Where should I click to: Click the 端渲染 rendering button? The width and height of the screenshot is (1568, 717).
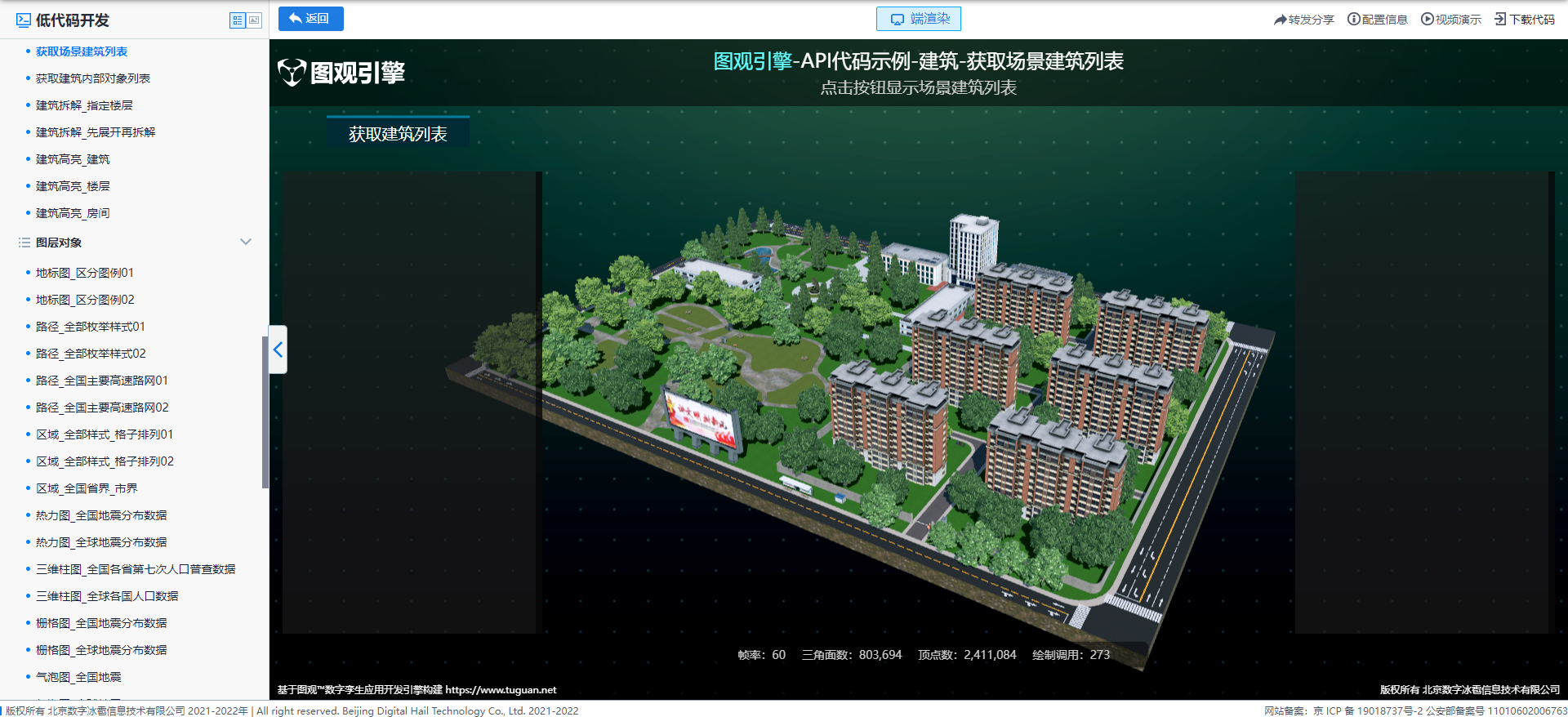[919, 19]
